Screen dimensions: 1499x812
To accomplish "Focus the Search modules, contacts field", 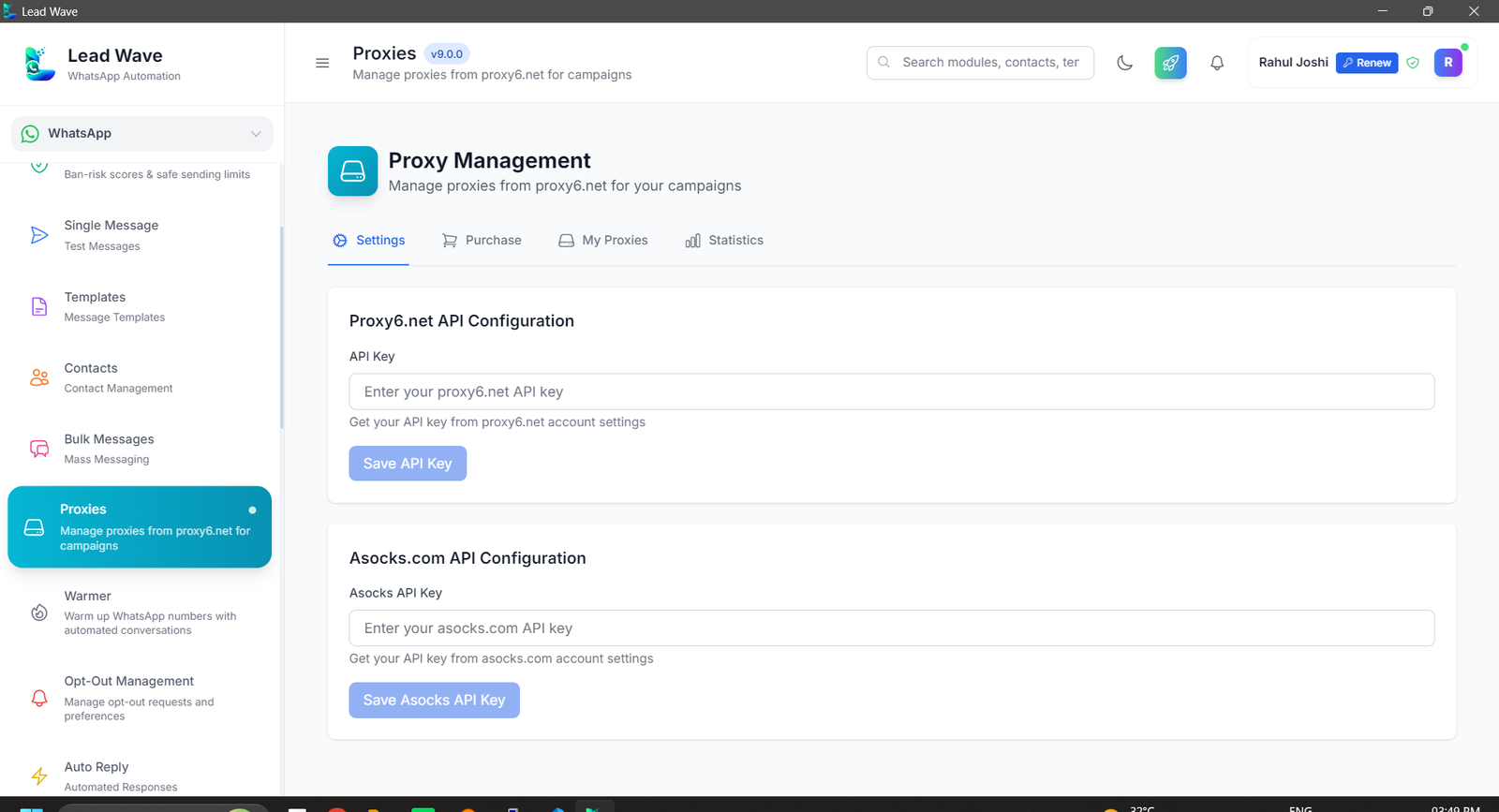I will coord(980,63).
